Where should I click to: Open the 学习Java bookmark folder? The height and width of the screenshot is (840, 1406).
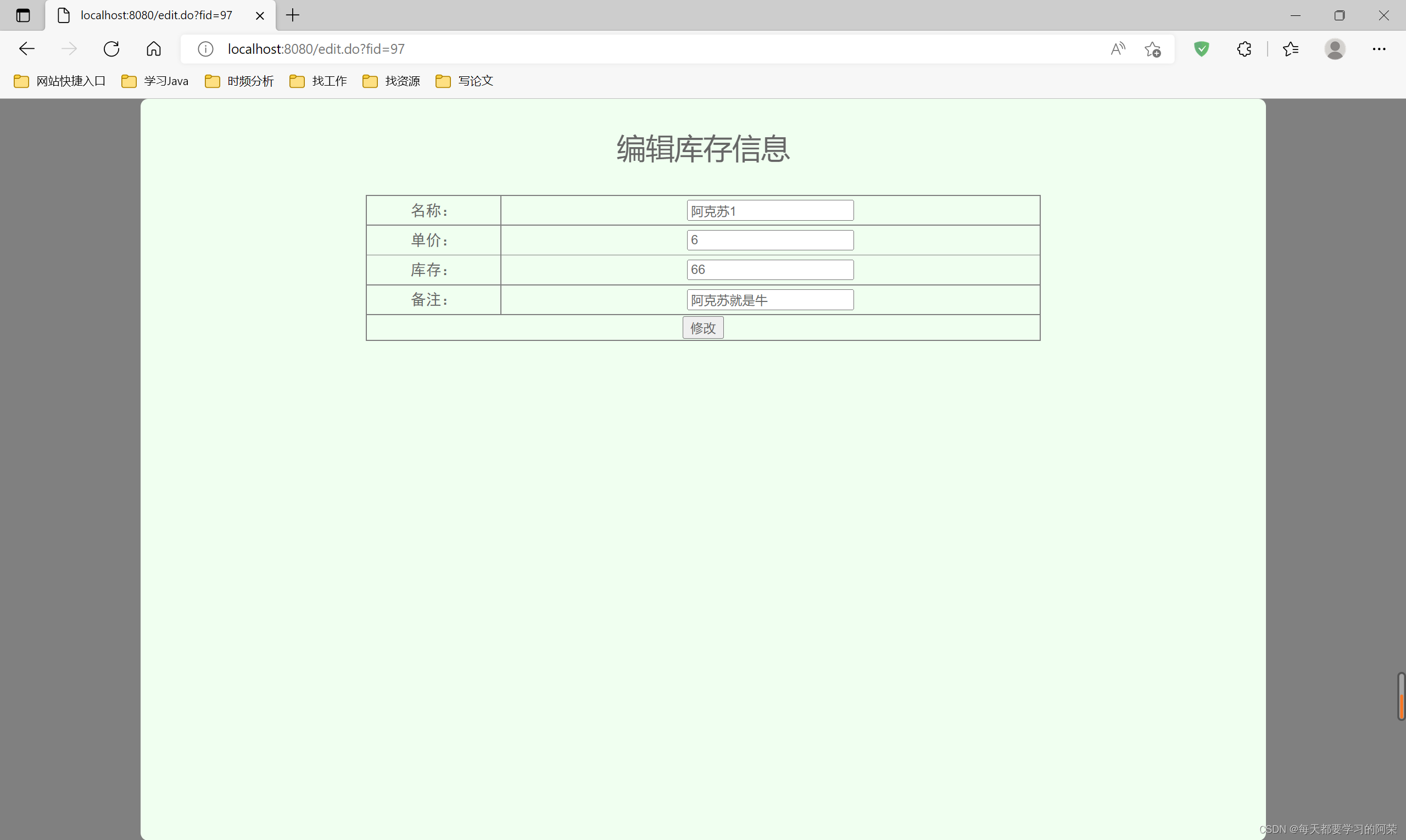[155, 81]
